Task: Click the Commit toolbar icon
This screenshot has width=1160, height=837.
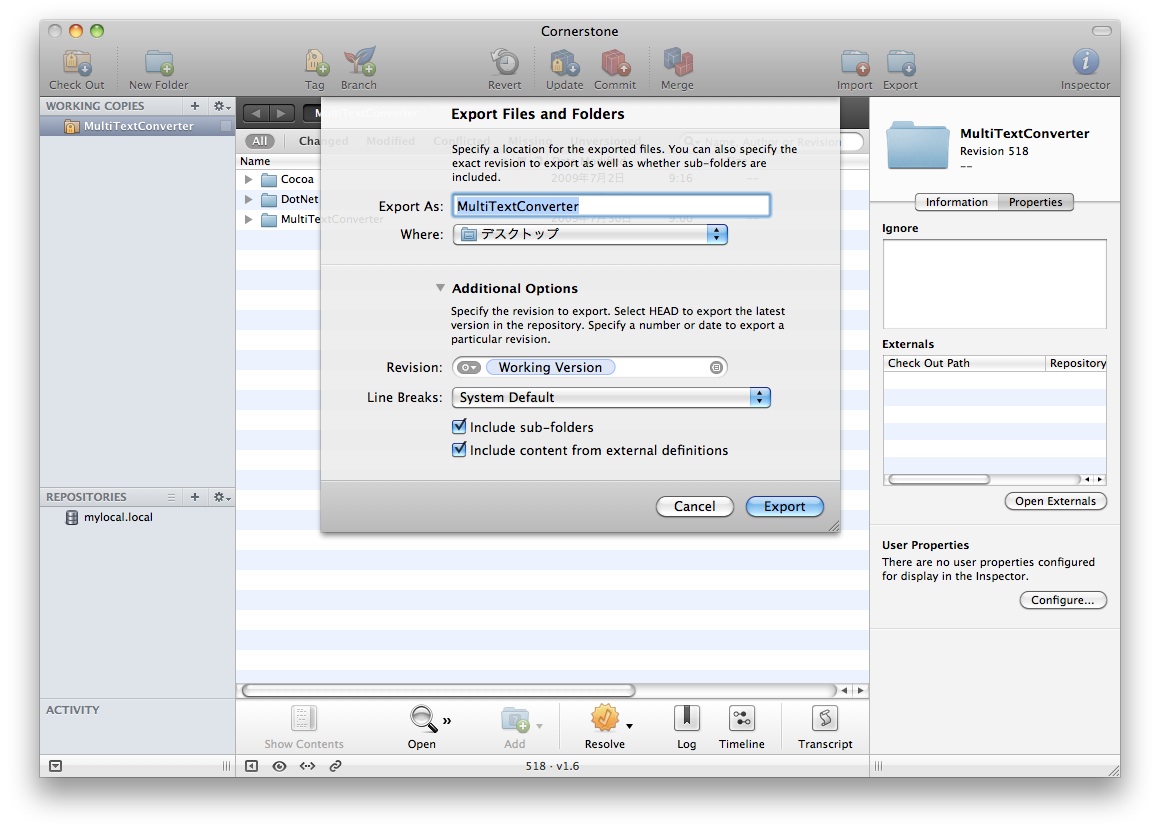Action: click(x=616, y=63)
